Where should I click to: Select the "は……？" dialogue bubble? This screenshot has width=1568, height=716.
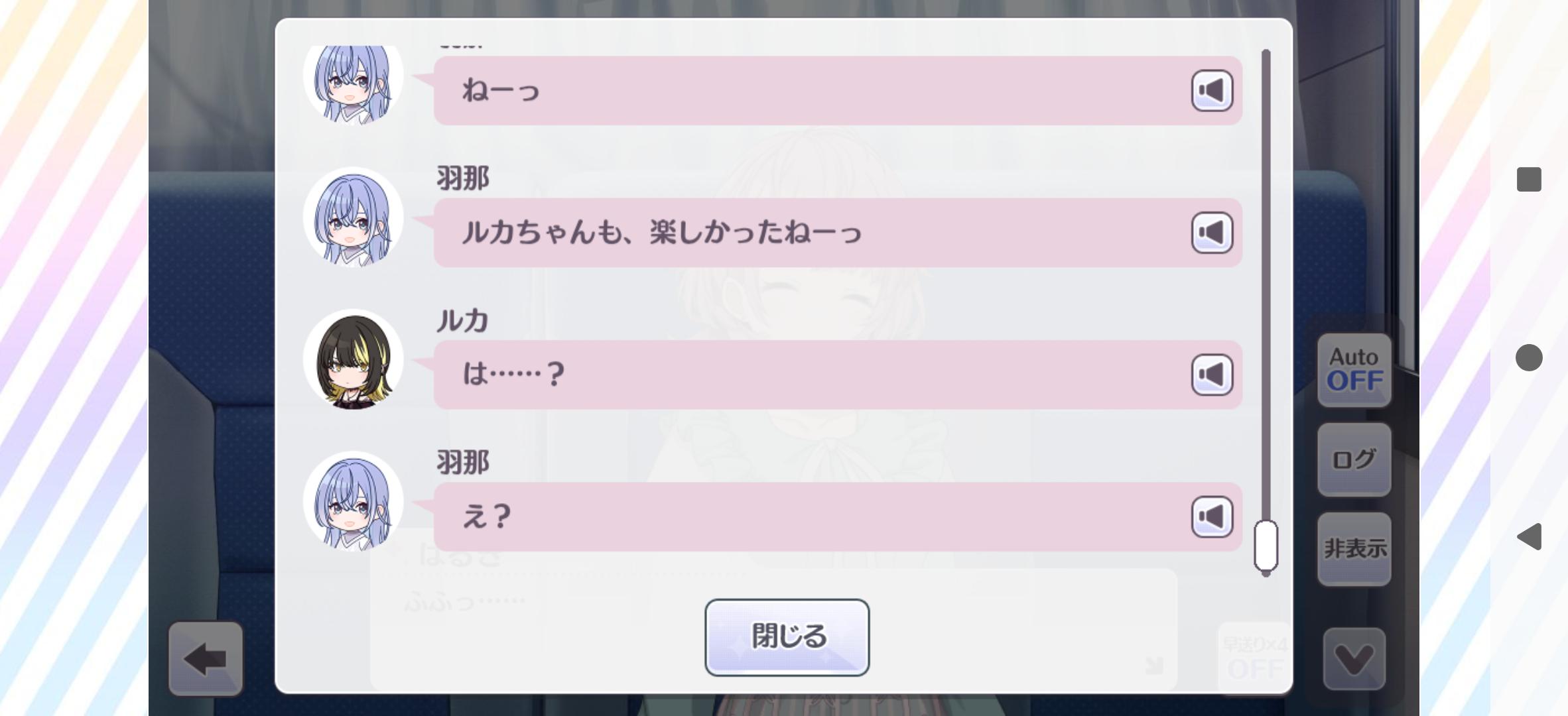pyautogui.click(x=796, y=375)
